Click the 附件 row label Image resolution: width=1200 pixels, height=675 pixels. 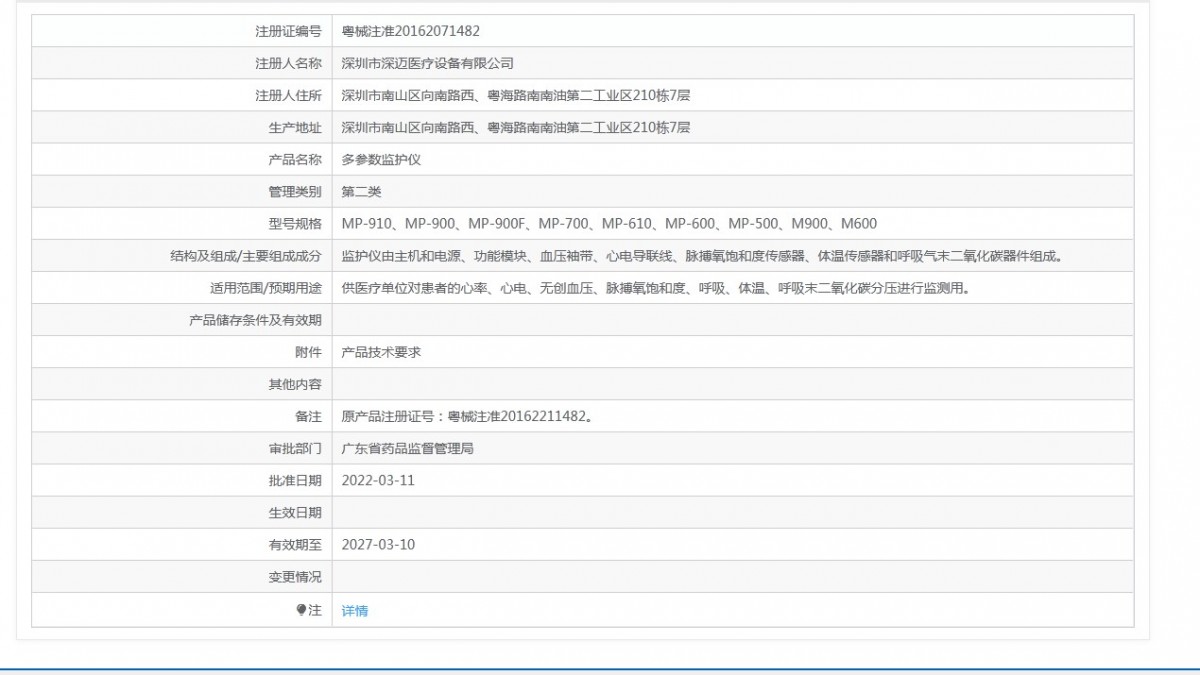[x=309, y=352]
